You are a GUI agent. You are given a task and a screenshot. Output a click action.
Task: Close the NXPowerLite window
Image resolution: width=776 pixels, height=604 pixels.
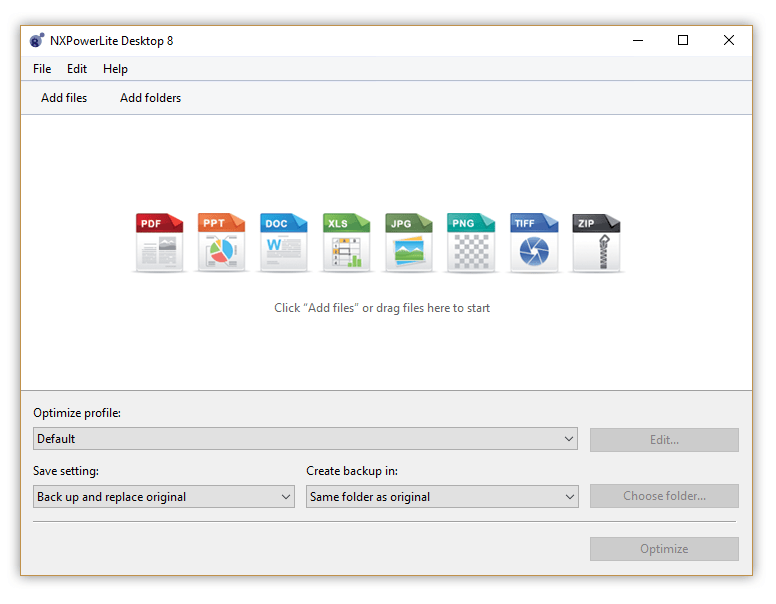(x=728, y=40)
